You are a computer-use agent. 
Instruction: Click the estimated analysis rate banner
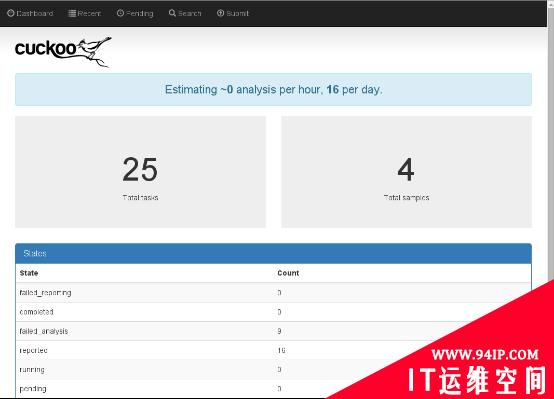pos(273,89)
